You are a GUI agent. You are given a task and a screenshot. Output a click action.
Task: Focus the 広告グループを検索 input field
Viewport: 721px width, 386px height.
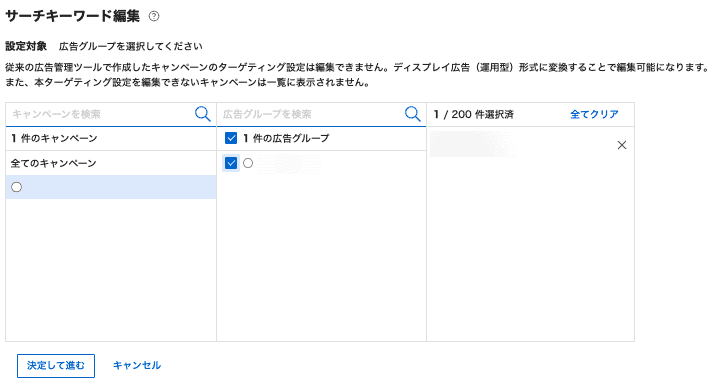pos(311,114)
